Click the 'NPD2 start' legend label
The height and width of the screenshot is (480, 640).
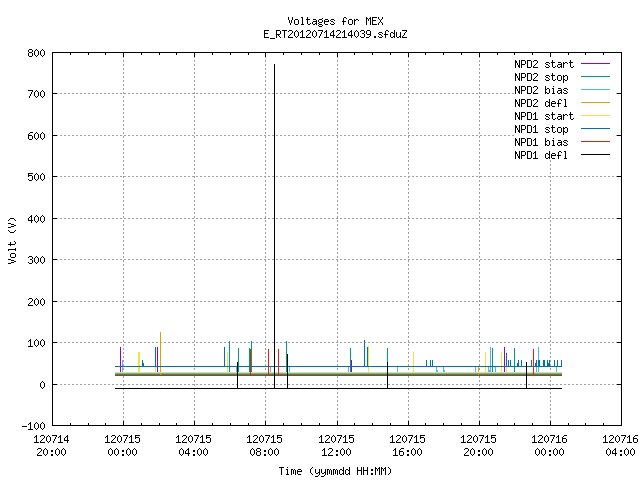(x=544, y=64)
